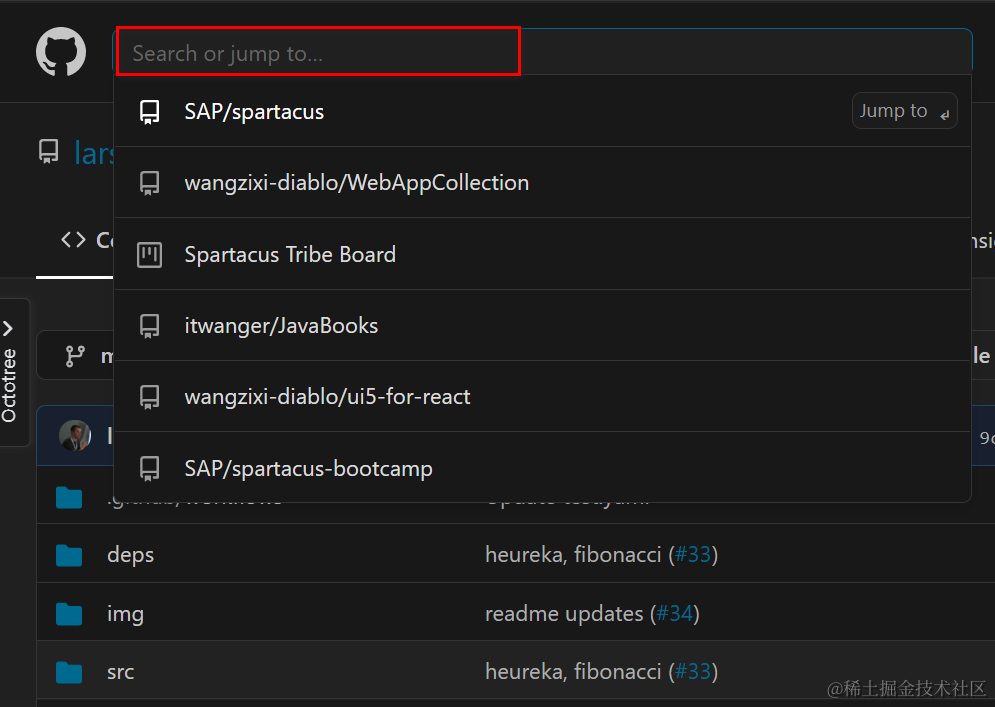Open wangzixi-diablo/WebAppCollection suggestion
This screenshot has width=995, height=707.
click(543, 183)
